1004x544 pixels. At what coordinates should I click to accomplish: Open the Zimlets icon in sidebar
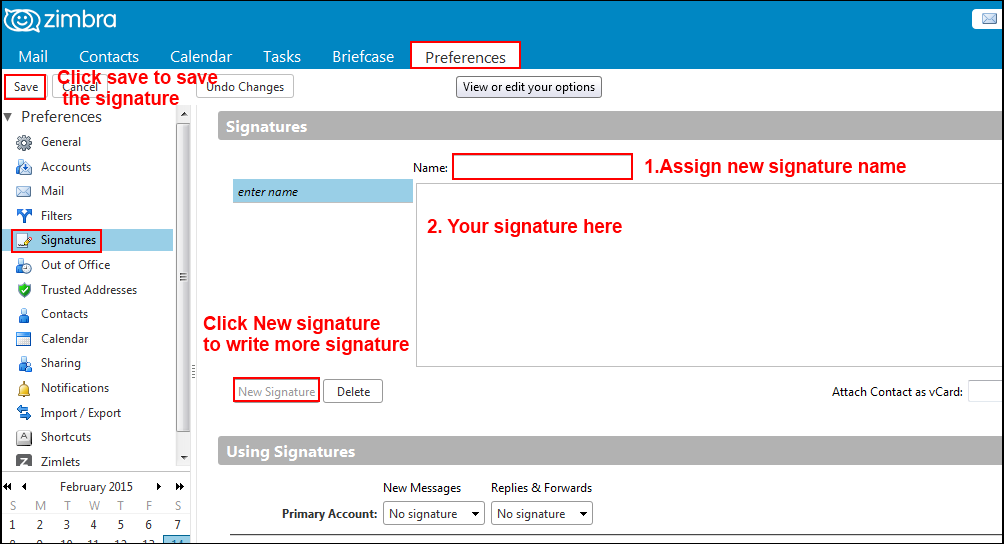click(x=24, y=462)
